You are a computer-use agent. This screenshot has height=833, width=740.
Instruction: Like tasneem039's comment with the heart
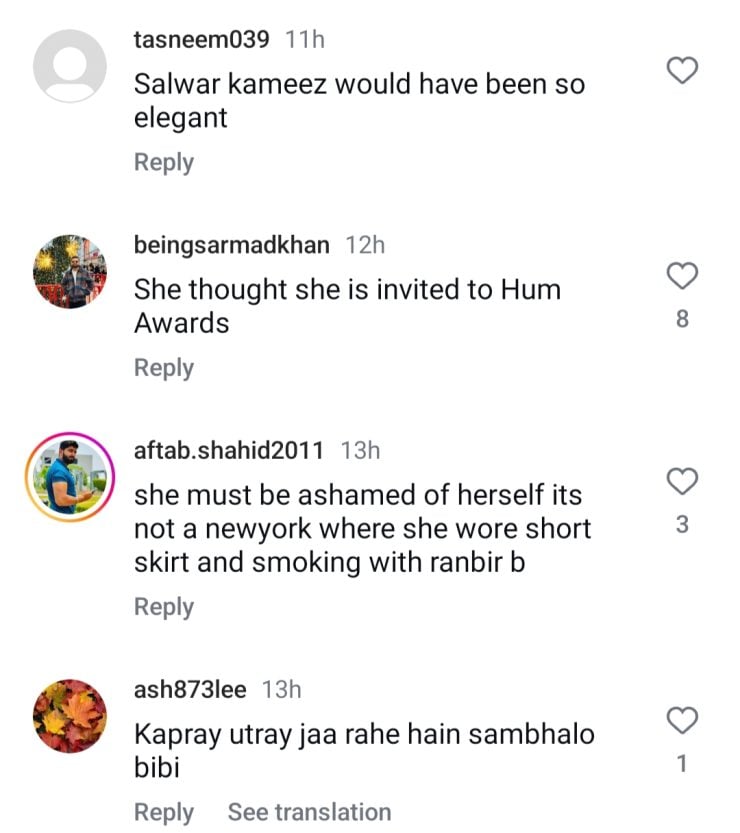tap(682, 71)
